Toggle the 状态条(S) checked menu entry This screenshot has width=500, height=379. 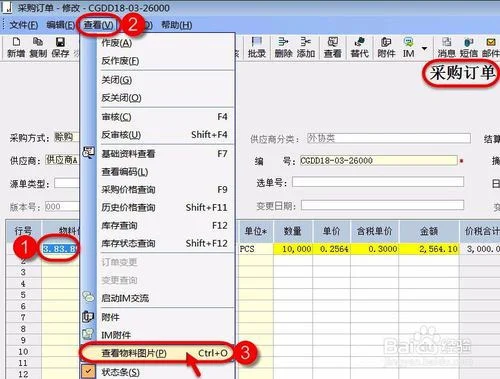pos(157,372)
